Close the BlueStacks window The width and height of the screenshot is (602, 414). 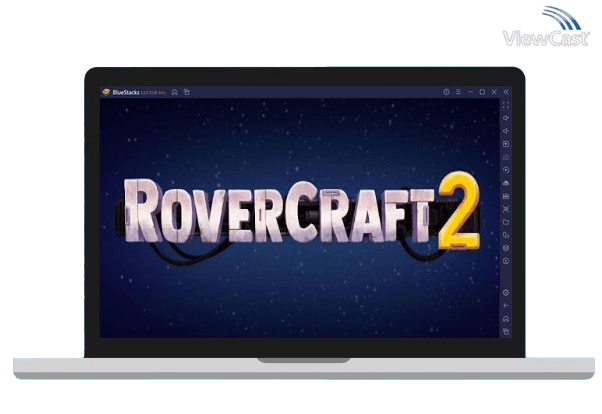click(x=494, y=92)
